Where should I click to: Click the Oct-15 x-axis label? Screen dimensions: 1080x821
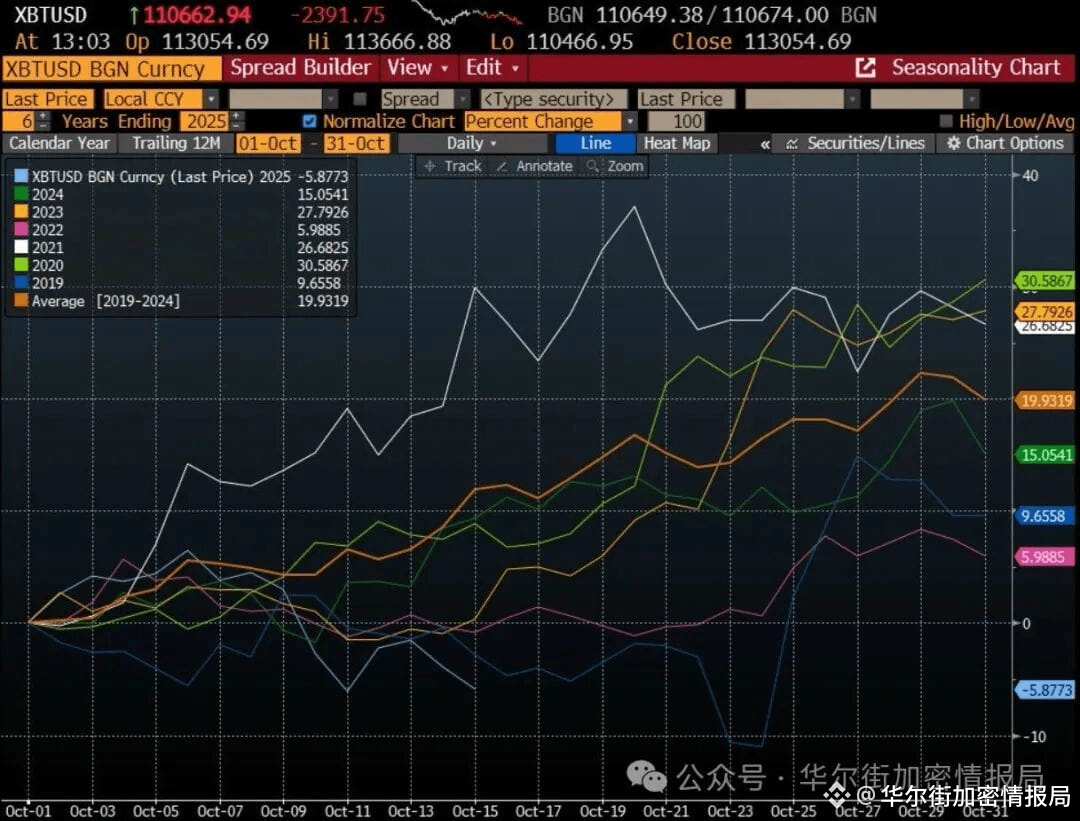coord(475,811)
